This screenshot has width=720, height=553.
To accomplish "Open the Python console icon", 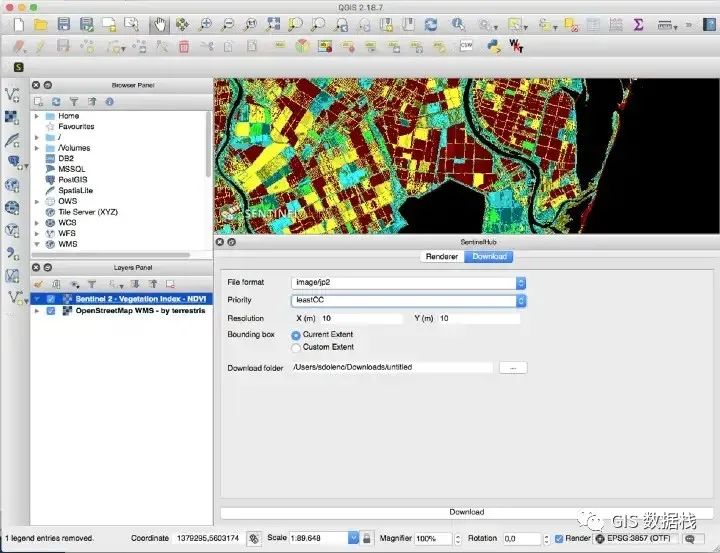I will [493, 46].
